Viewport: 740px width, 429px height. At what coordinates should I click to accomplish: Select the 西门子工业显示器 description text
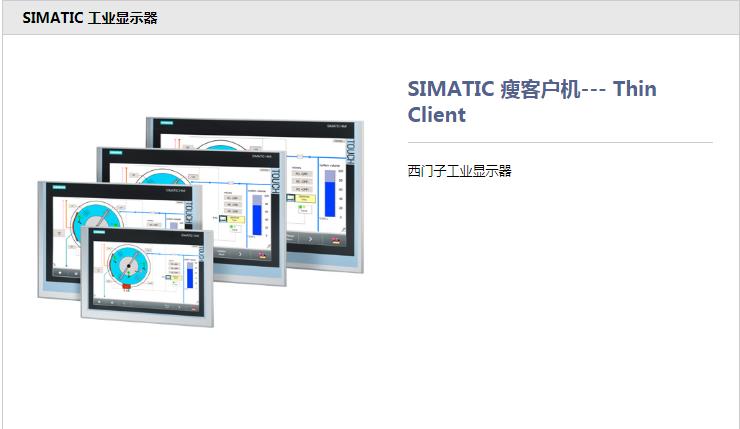point(459,170)
